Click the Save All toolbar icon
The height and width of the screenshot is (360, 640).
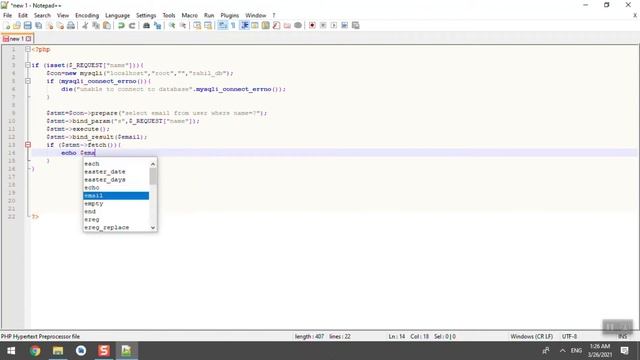point(38,25)
